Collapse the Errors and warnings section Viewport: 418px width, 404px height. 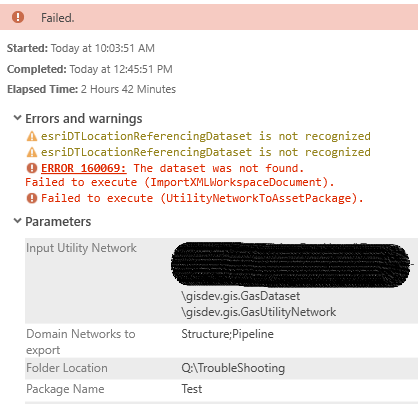(x=17, y=118)
